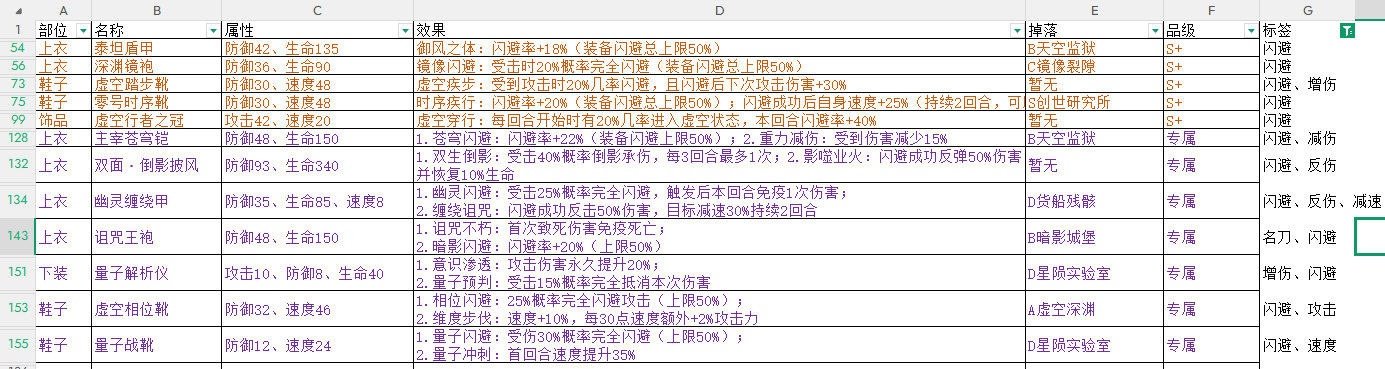Open the active filter icon on 标签 column
Image resolution: width=1385 pixels, height=369 pixels.
click(1347, 31)
